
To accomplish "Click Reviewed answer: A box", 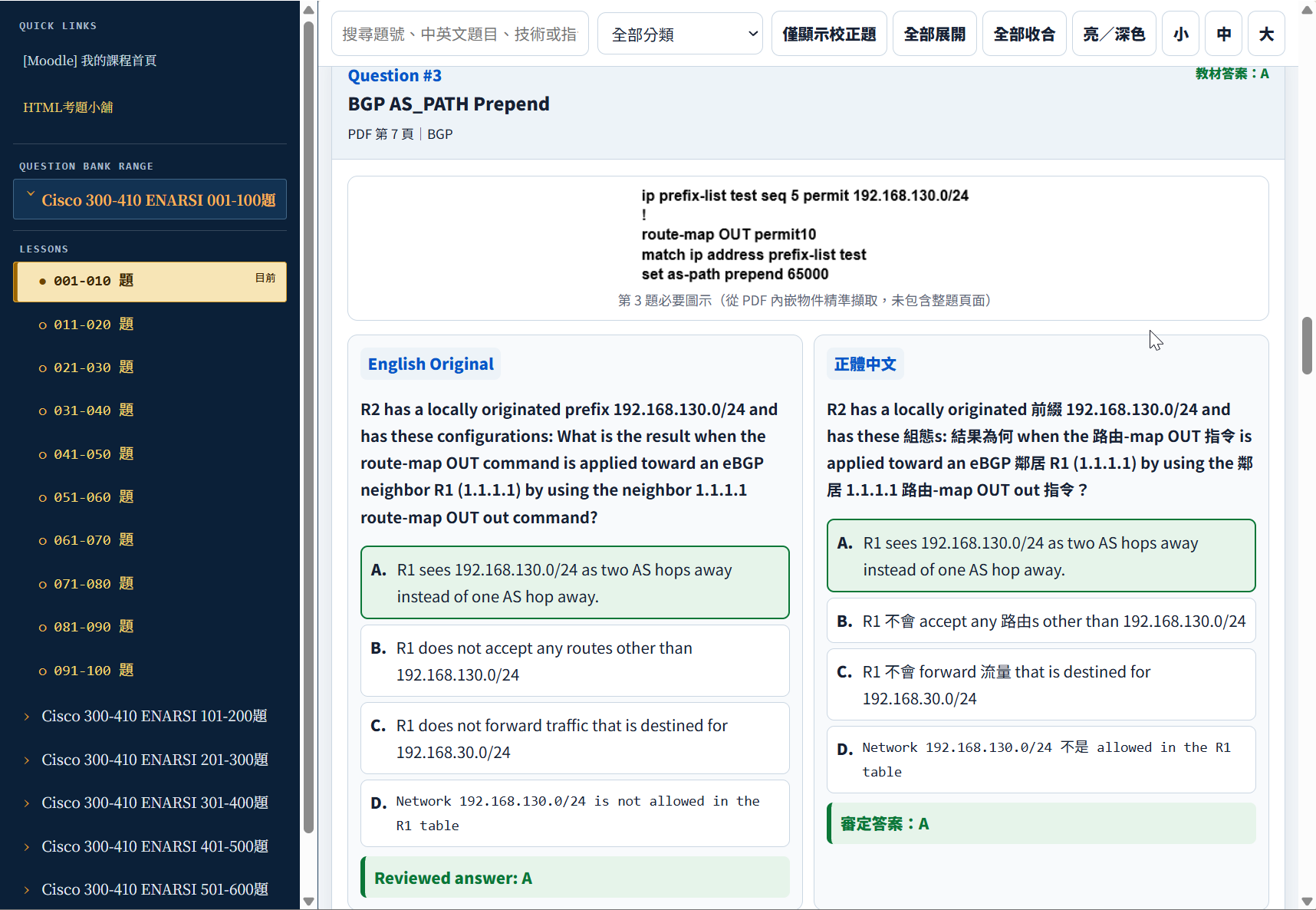I will (x=575, y=878).
